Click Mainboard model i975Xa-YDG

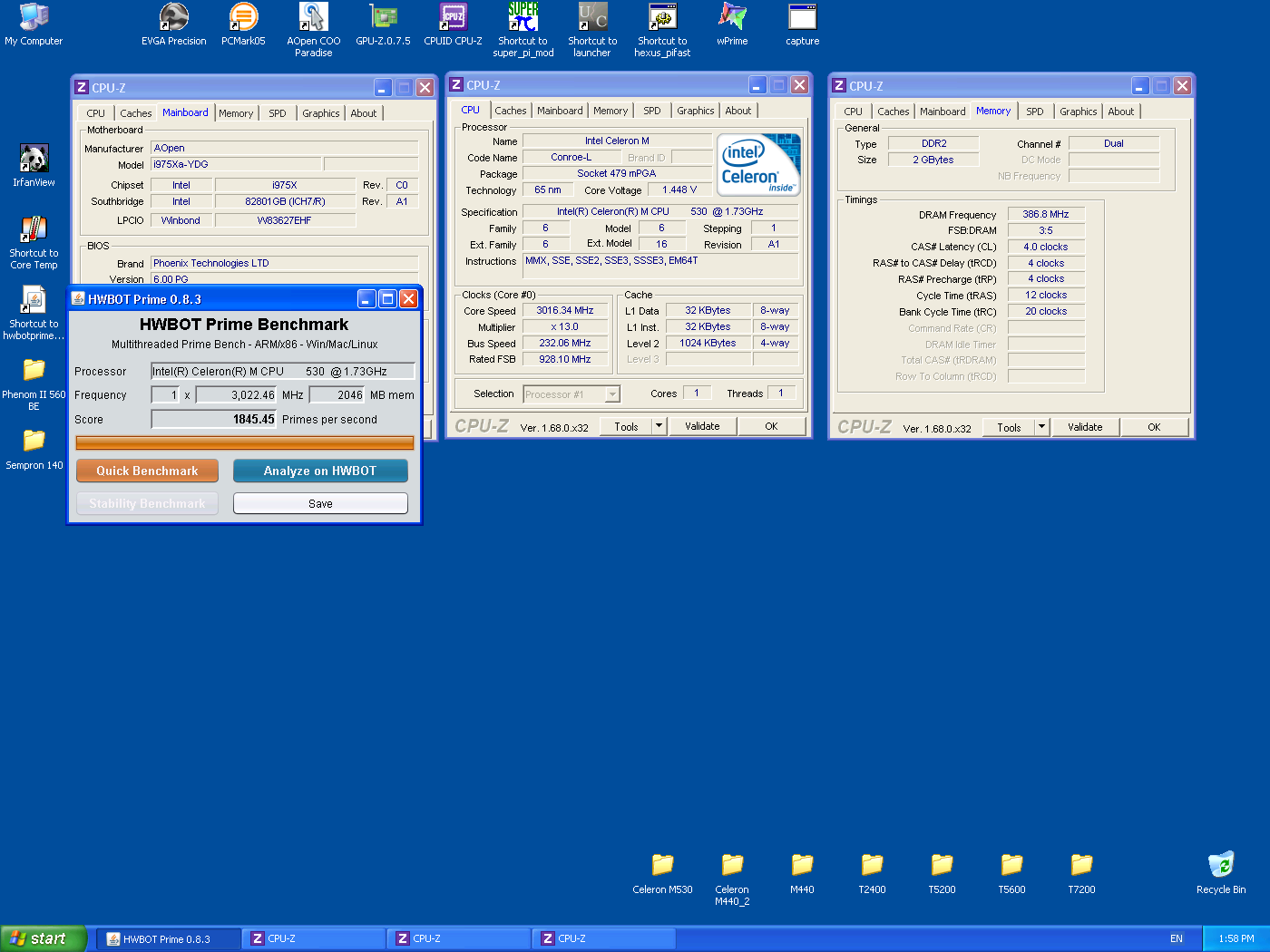(x=236, y=164)
